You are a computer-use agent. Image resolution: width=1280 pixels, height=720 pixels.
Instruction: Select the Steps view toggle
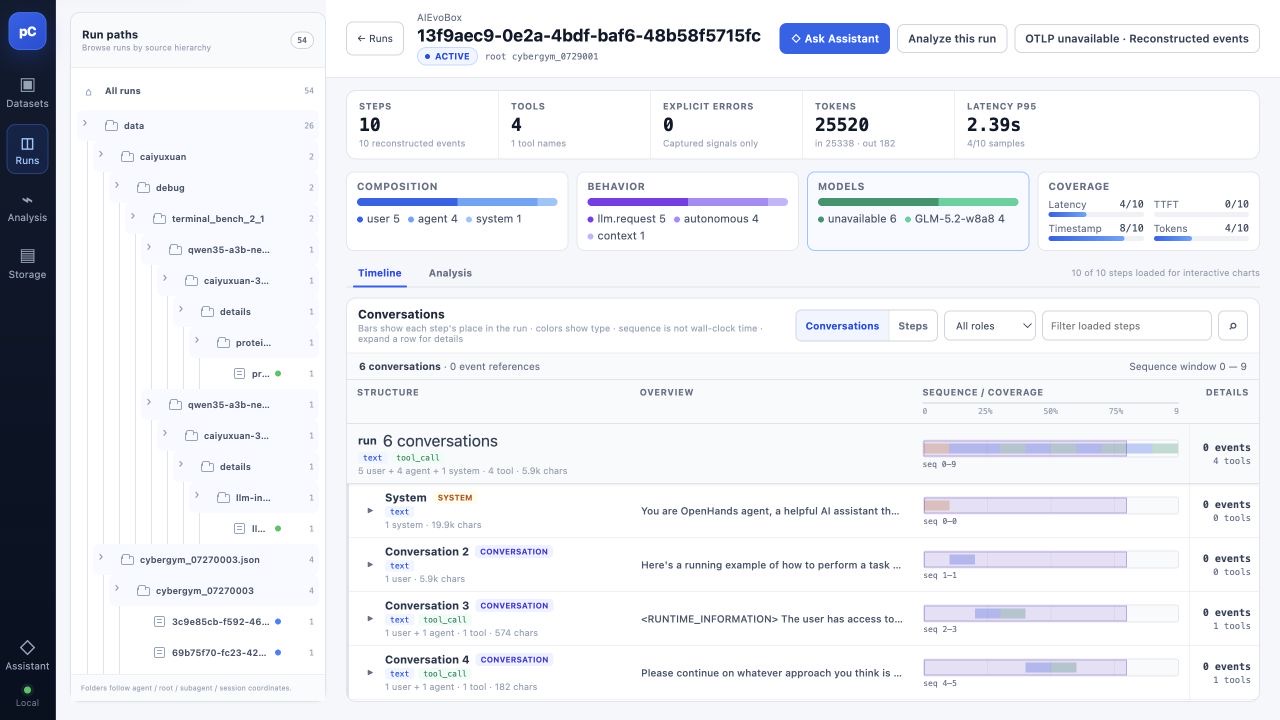[913, 326]
